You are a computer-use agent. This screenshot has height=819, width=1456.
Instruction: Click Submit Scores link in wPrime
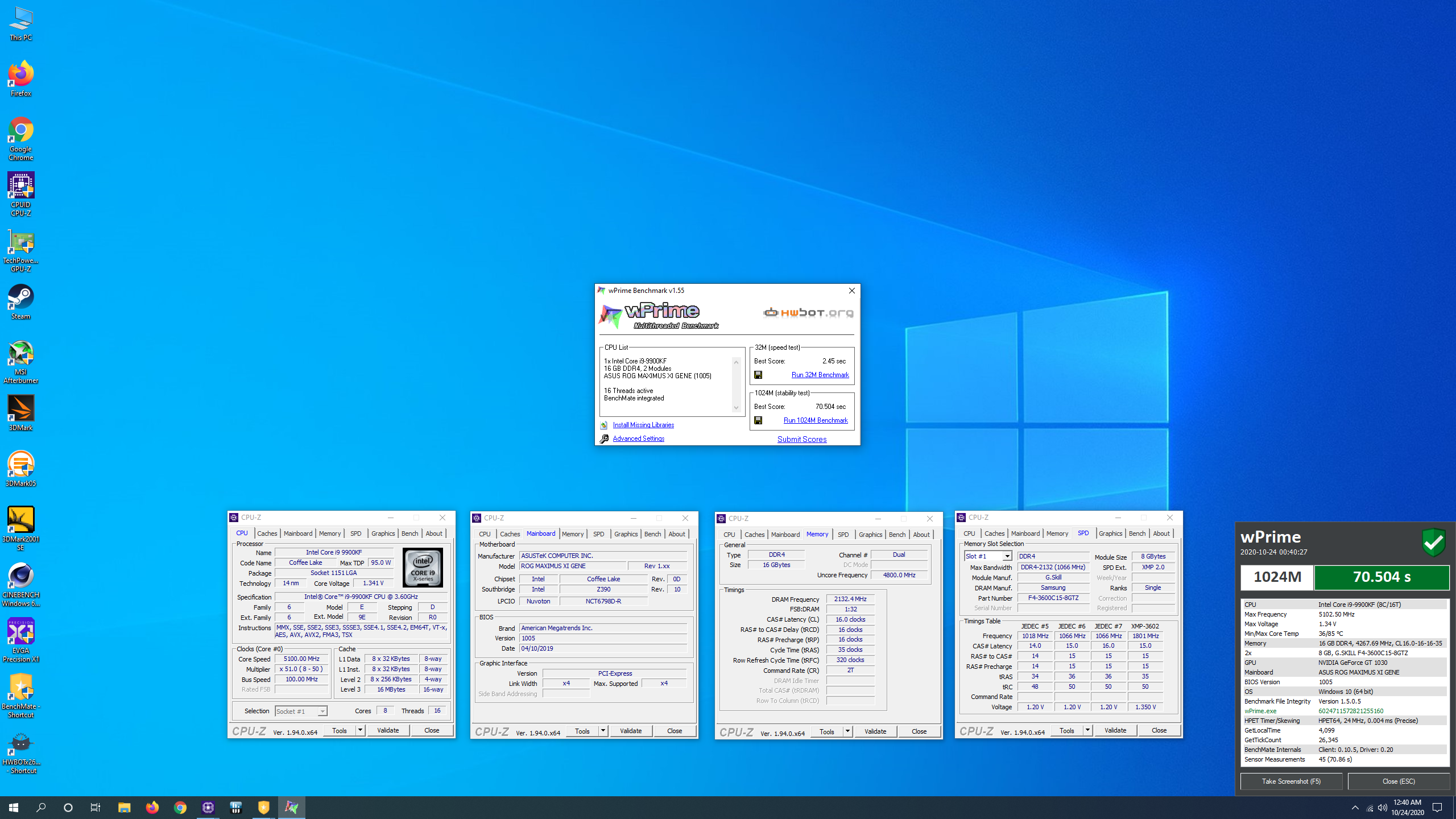coord(801,439)
